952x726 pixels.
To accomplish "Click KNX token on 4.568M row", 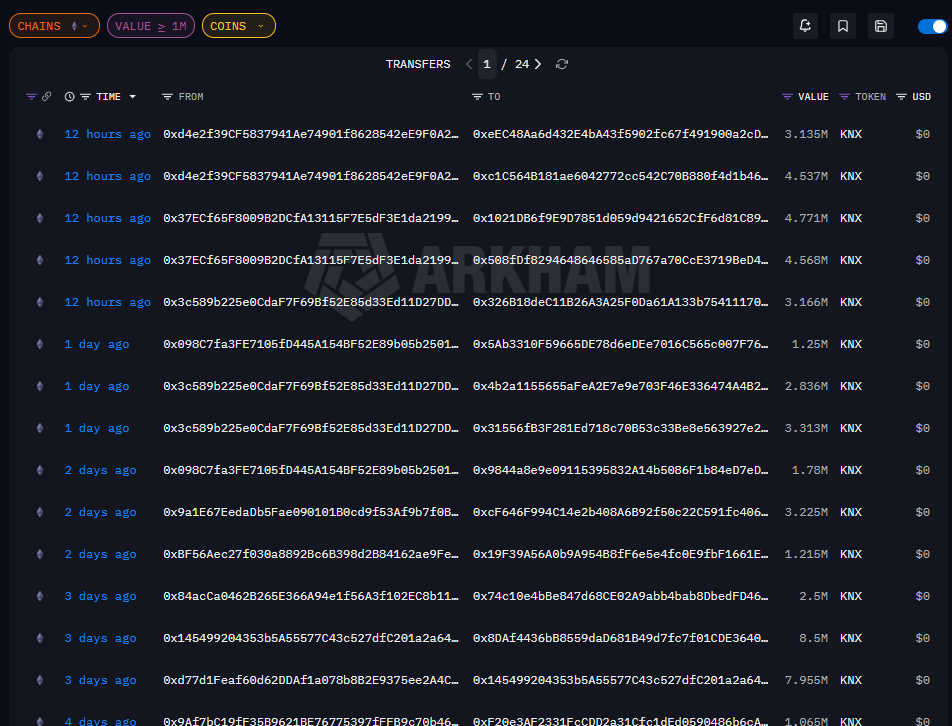I will pos(851,260).
